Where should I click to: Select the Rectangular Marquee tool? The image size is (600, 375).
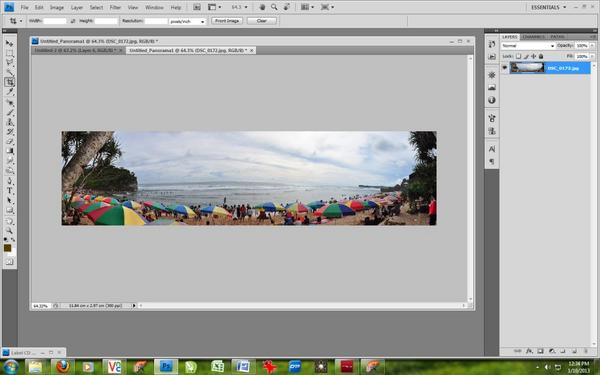pos(10,53)
